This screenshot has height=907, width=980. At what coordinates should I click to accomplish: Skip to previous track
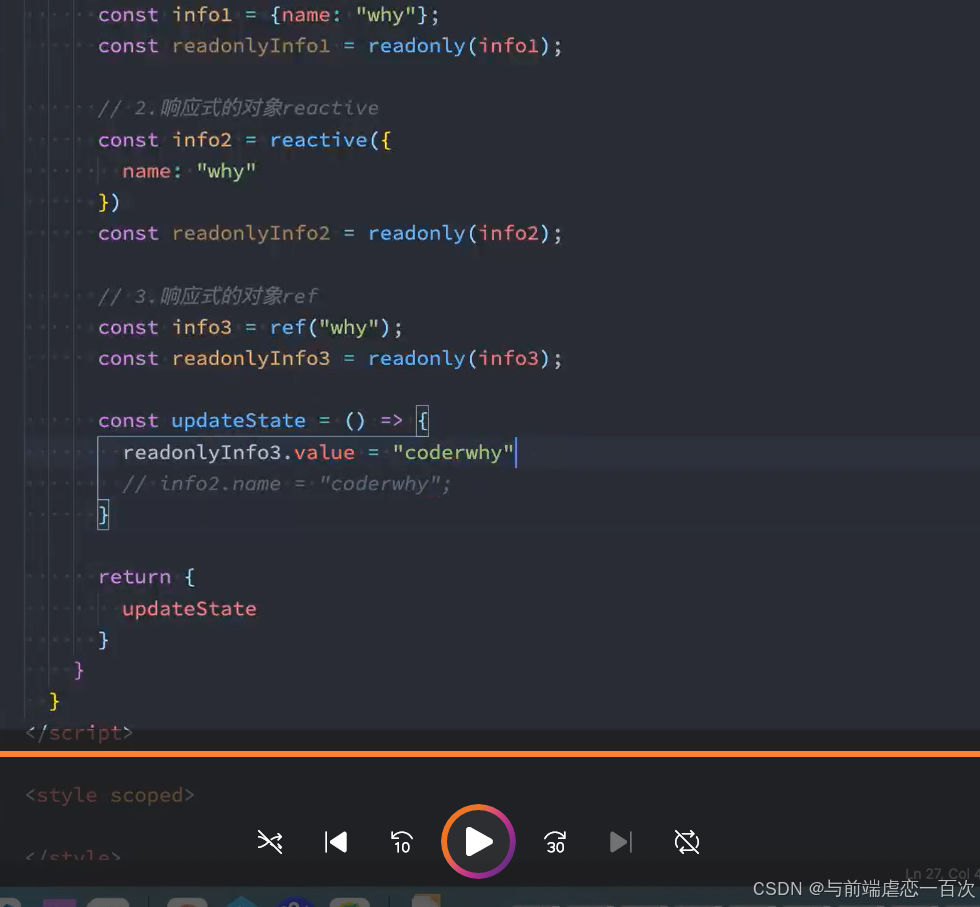pyautogui.click(x=336, y=841)
